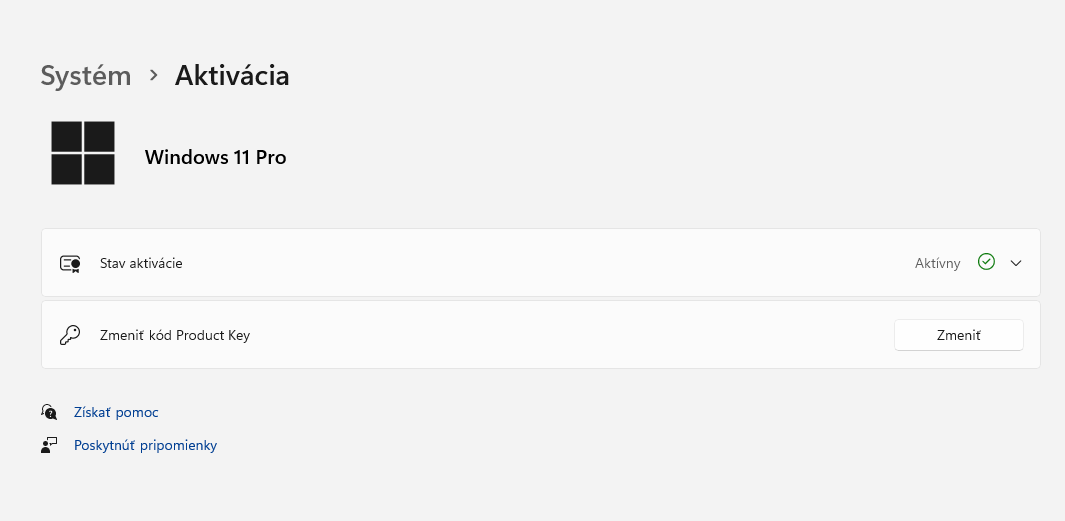Click the Aktívny status text
This screenshot has height=521, width=1065.
(x=937, y=263)
